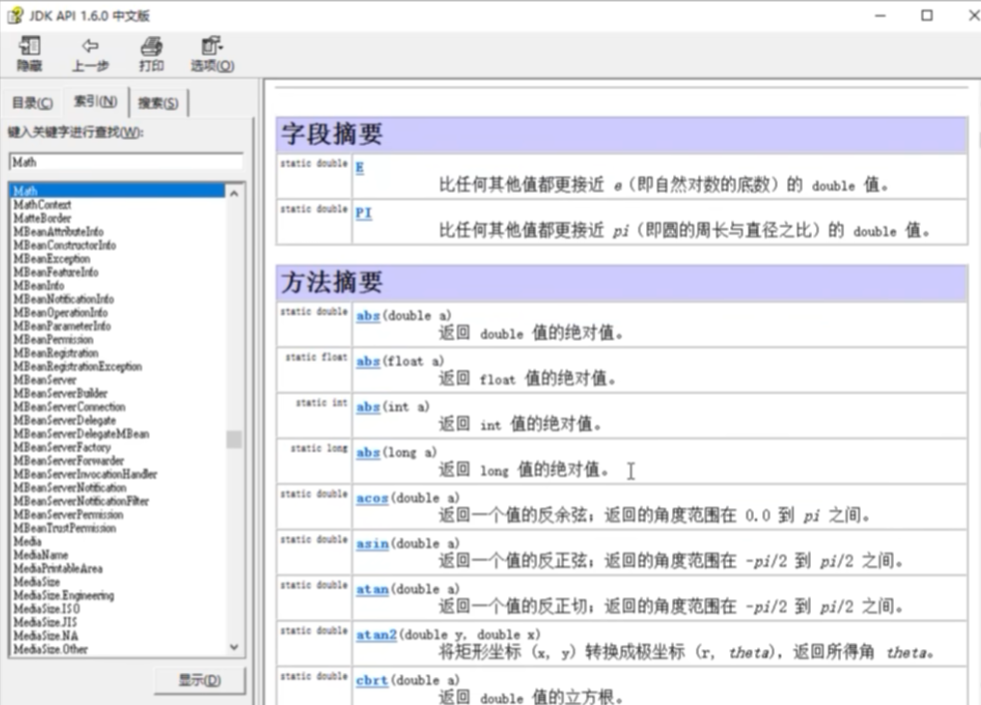This screenshot has height=705, width=981.
Task: Select MediaSize.NA in the index list
Action: pyautogui.click(x=46, y=636)
